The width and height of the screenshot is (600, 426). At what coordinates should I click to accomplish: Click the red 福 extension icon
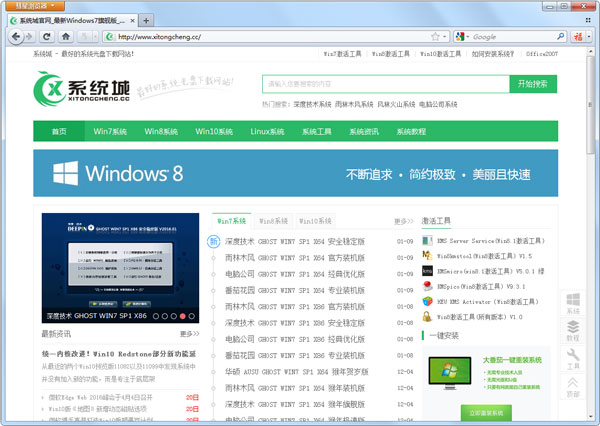(578, 37)
